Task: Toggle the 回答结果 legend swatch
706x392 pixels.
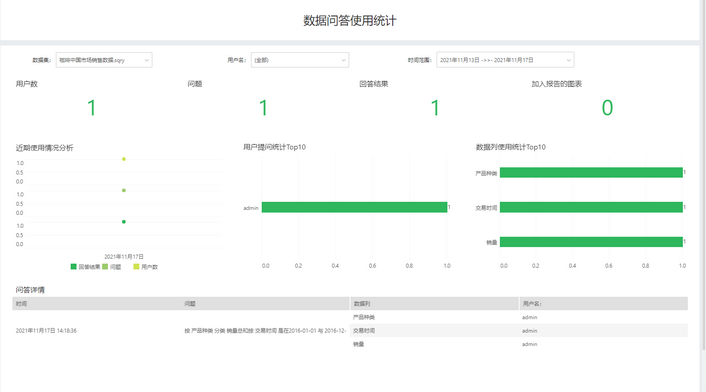Action: point(73,267)
